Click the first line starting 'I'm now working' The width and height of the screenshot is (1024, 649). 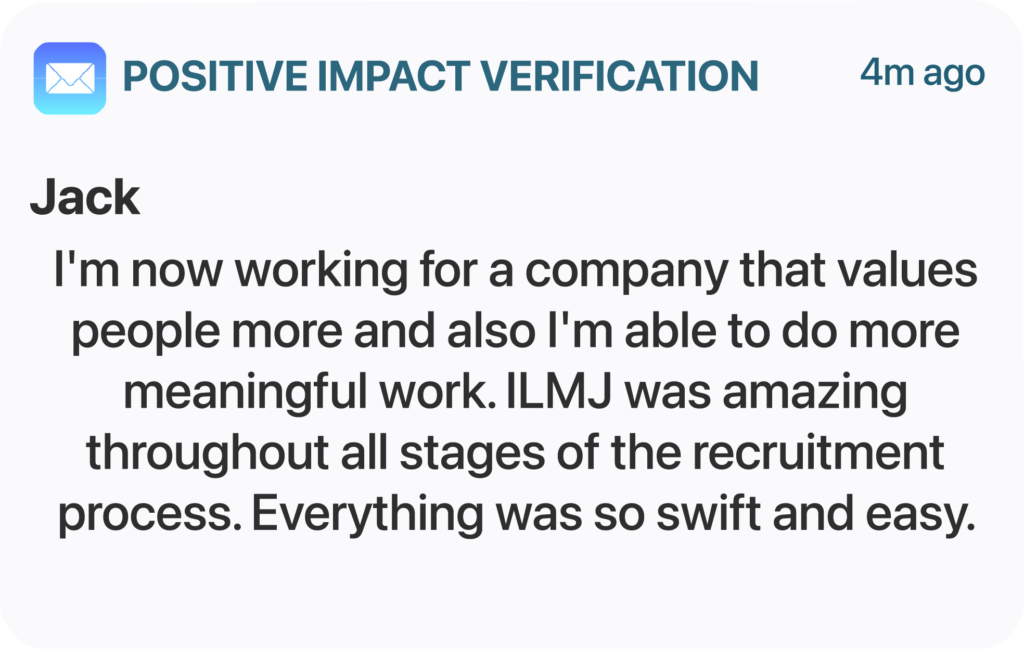515,270
